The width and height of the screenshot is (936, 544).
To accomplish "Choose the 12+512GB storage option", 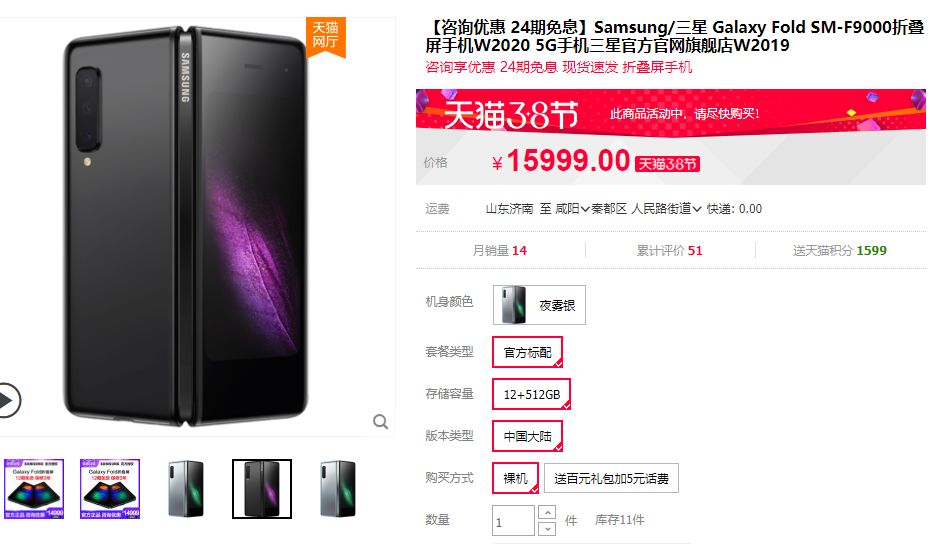I will tap(531, 394).
